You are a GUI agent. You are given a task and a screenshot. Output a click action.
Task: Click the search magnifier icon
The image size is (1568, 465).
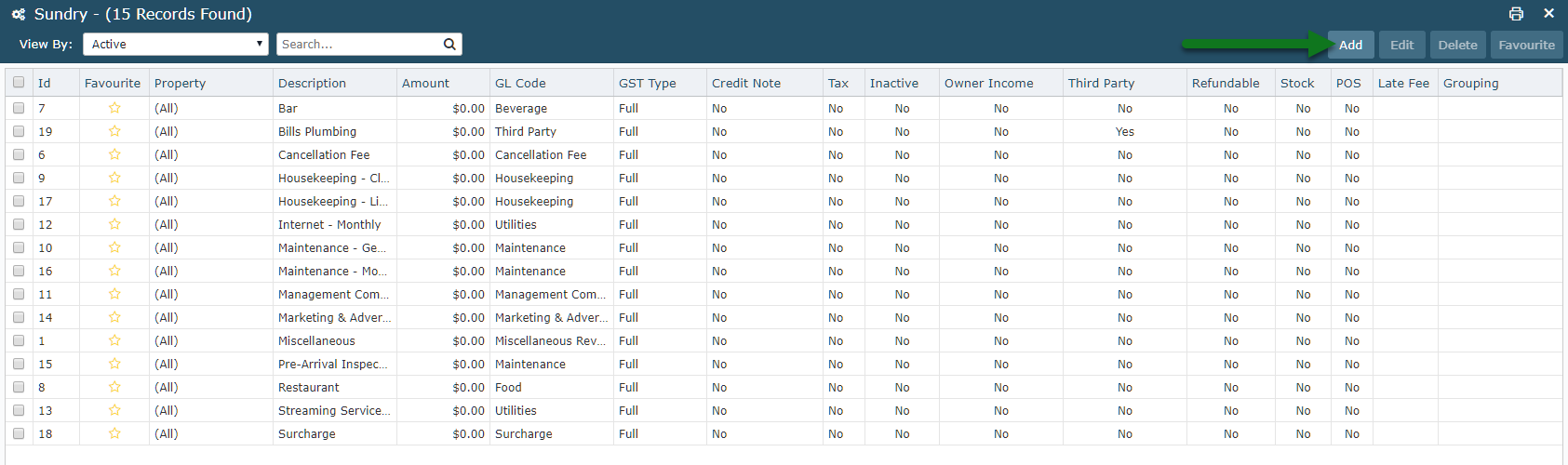[x=449, y=44]
